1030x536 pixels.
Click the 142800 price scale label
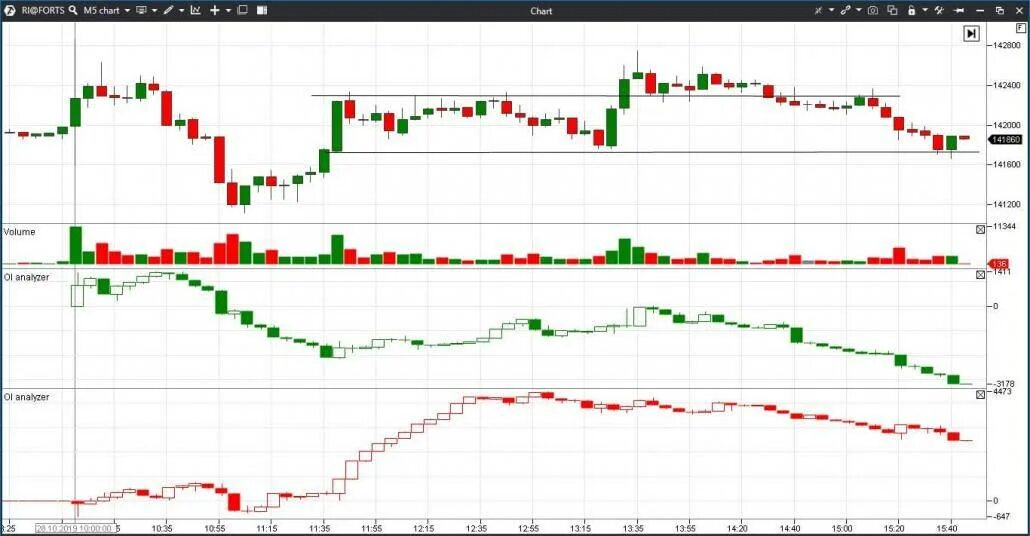coord(1007,45)
